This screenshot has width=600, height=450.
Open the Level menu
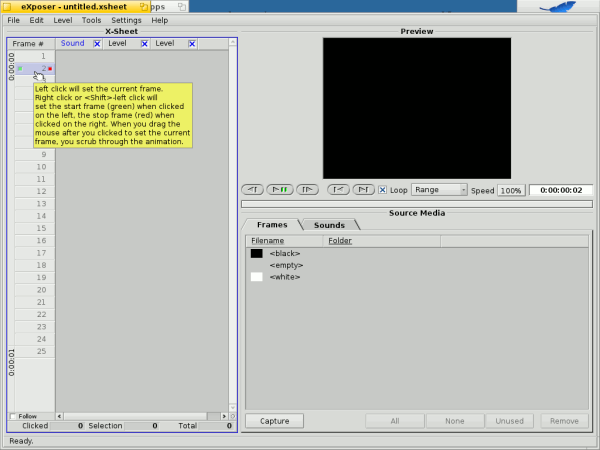(62, 20)
